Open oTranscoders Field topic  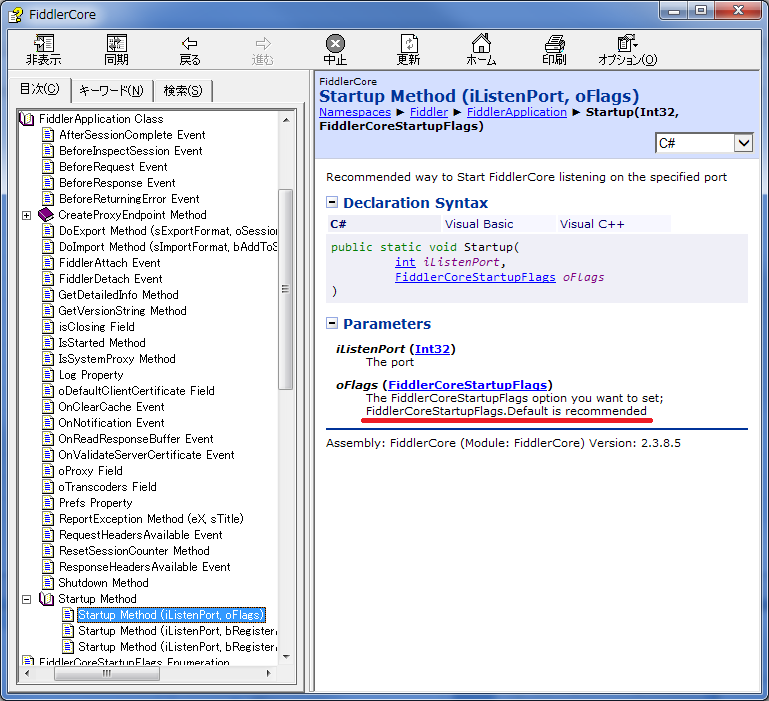pos(107,487)
